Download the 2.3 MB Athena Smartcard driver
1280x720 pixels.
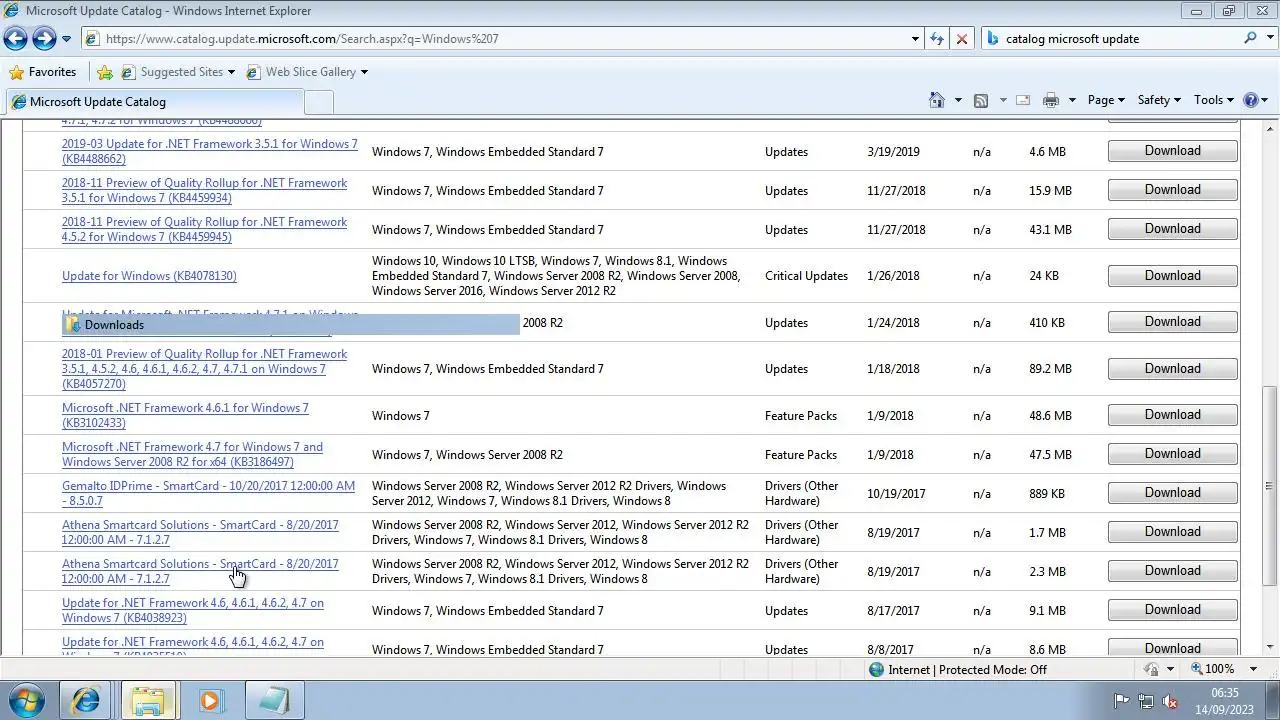pos(1172,571)
